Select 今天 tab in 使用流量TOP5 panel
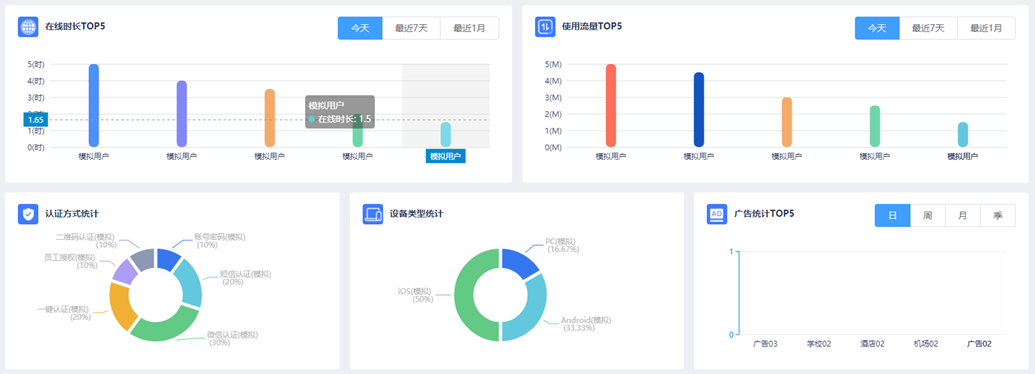 coord(877,28)
